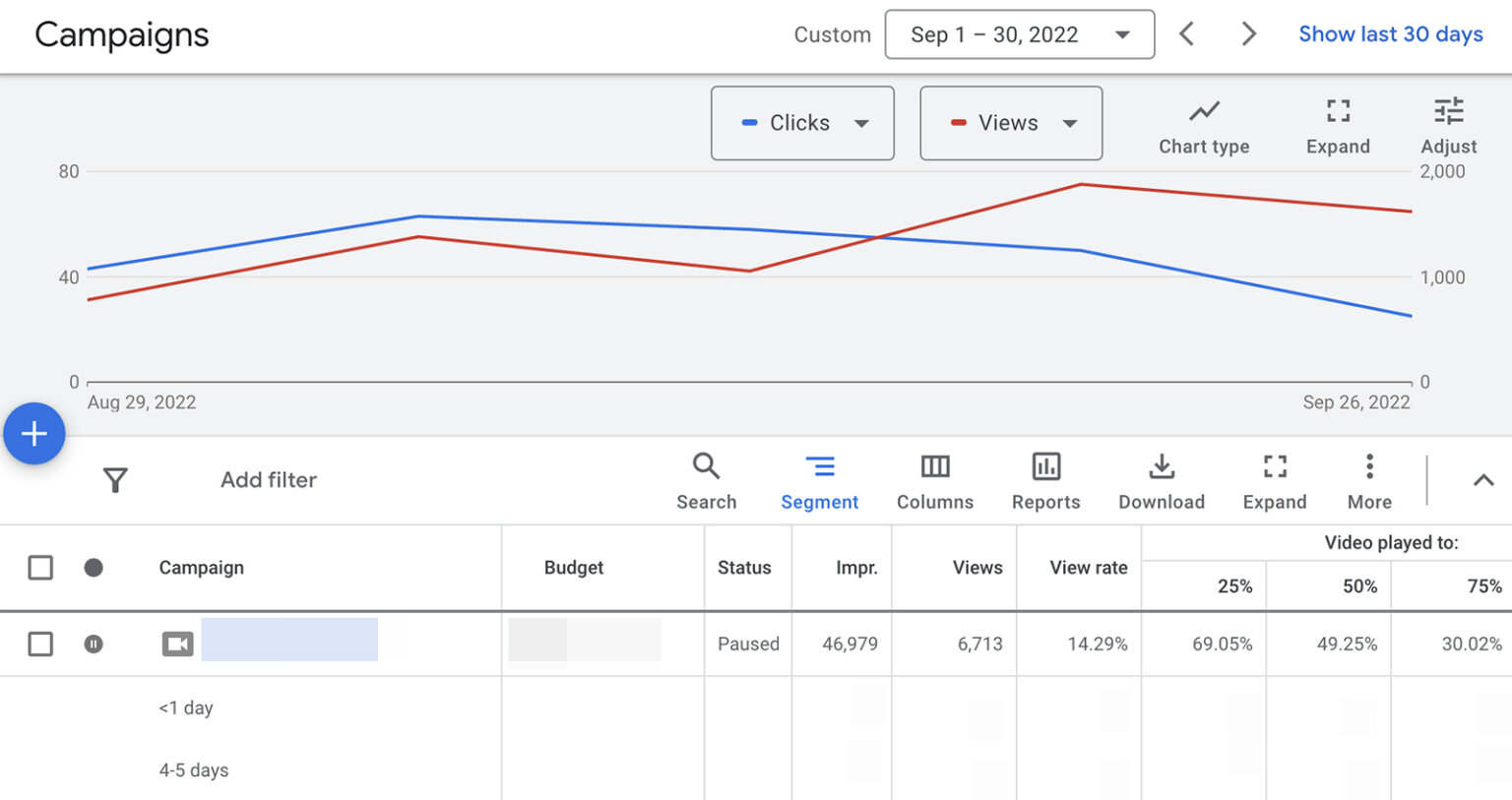This screenshot has height=800, width=1512.
Task: Click the Adjust chart settings icon
Action: coord(1448,124)
